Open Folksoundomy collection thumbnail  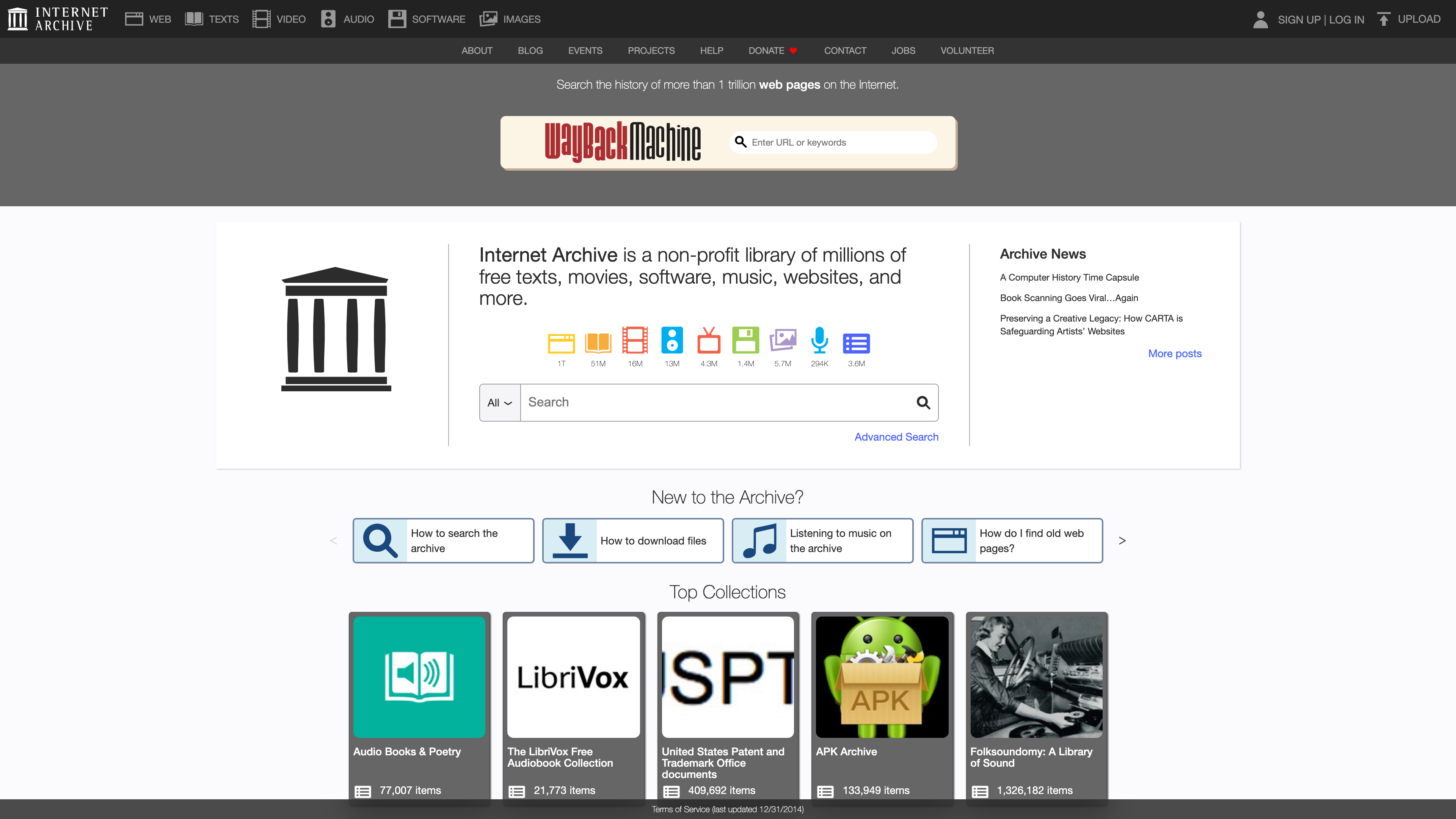pyautogui.click(x=1036, y=677)
